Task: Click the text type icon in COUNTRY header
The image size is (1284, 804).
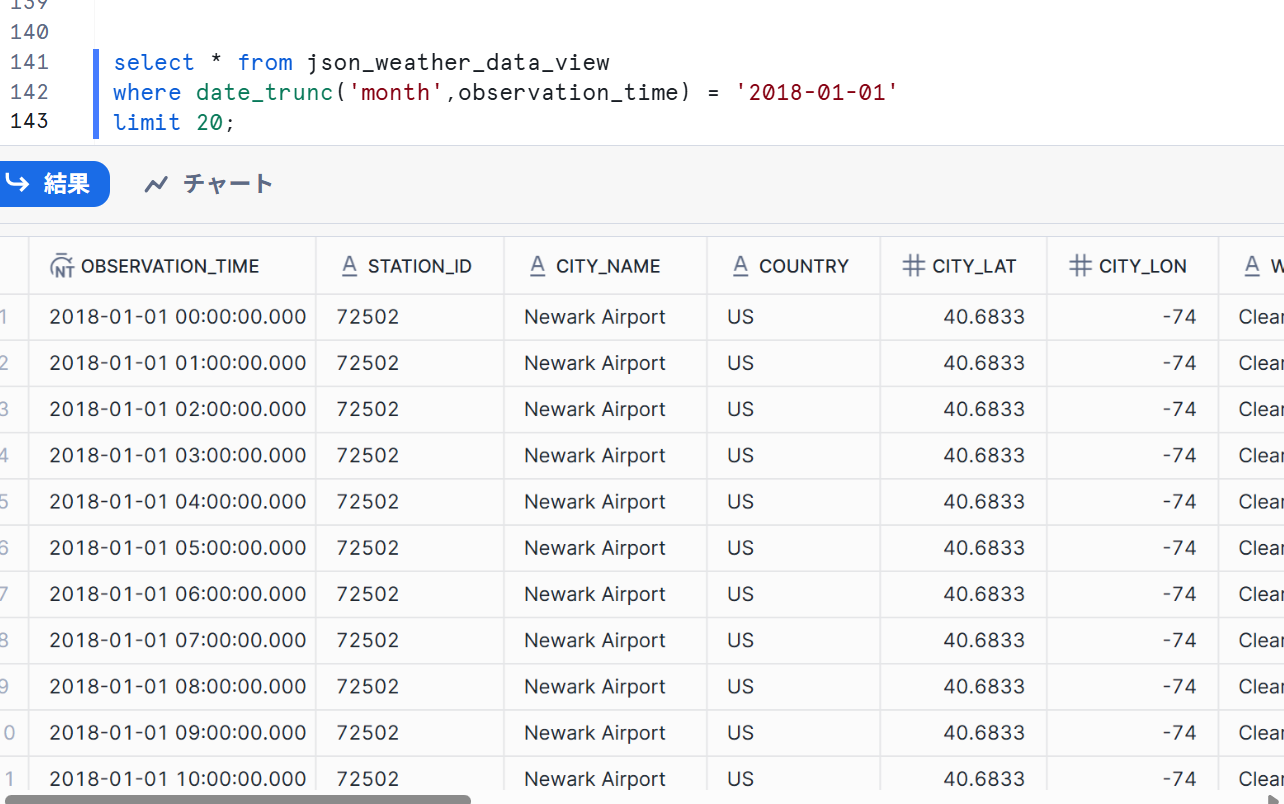Action: click(740, 266)
